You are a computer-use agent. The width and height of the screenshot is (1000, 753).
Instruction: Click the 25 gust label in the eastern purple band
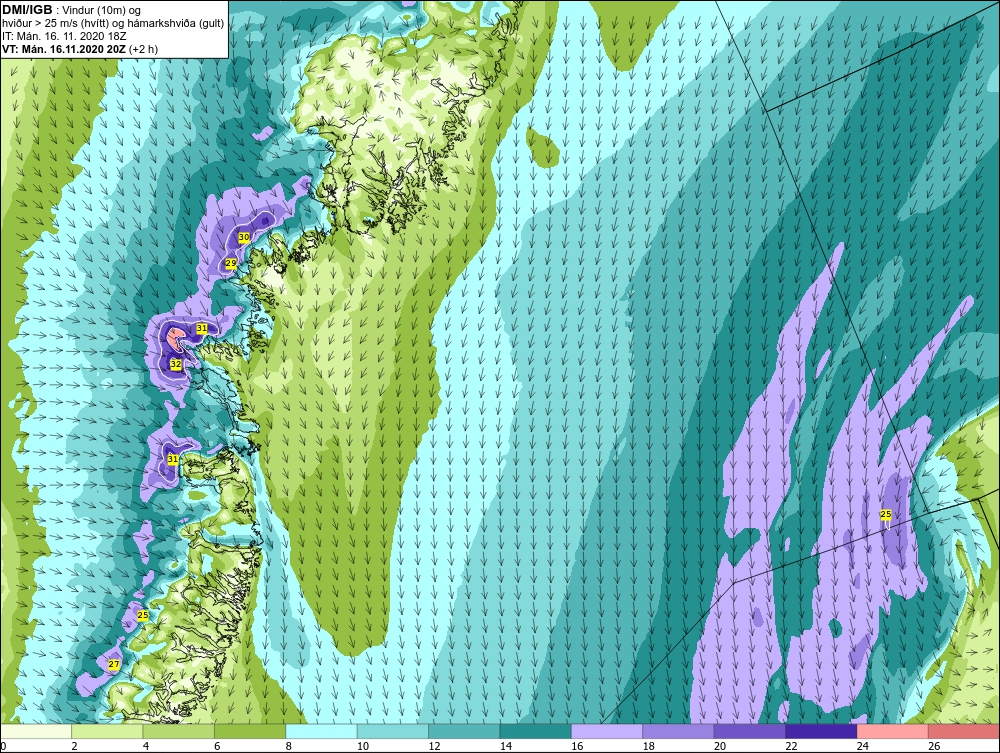(886, 514)
